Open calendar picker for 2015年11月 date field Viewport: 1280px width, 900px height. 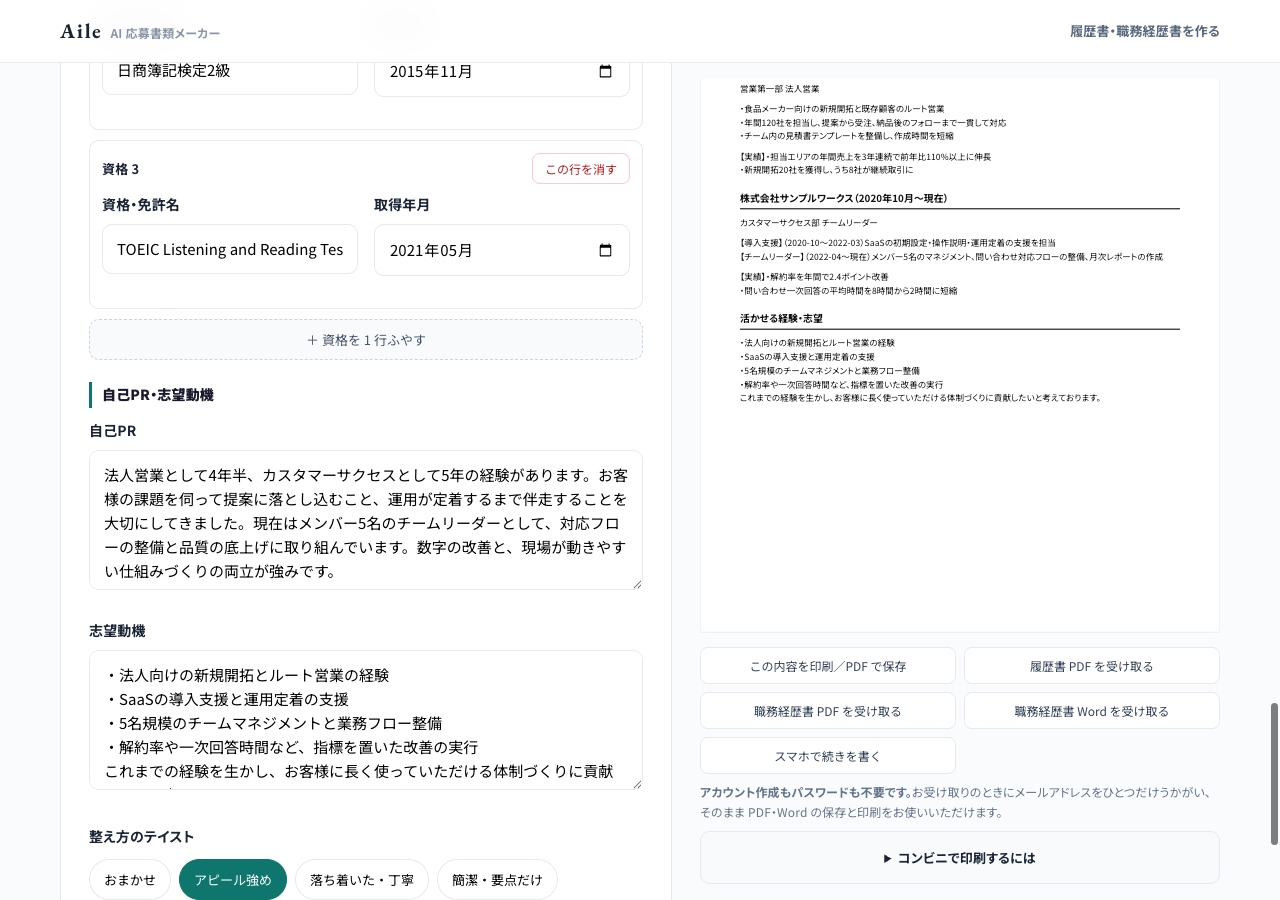pos(605,71)
